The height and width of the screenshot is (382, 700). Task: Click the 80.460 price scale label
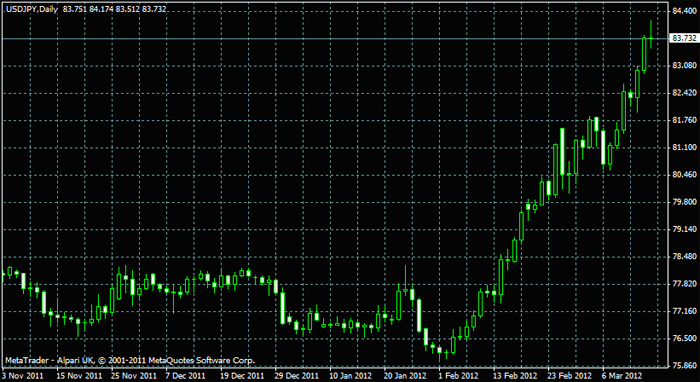[683, 174]
